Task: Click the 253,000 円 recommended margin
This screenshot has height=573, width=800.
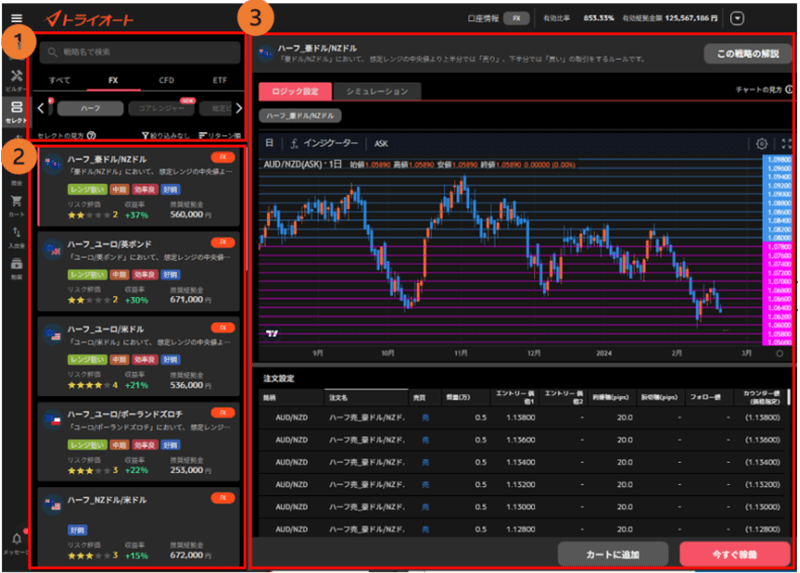Action: 191,470
